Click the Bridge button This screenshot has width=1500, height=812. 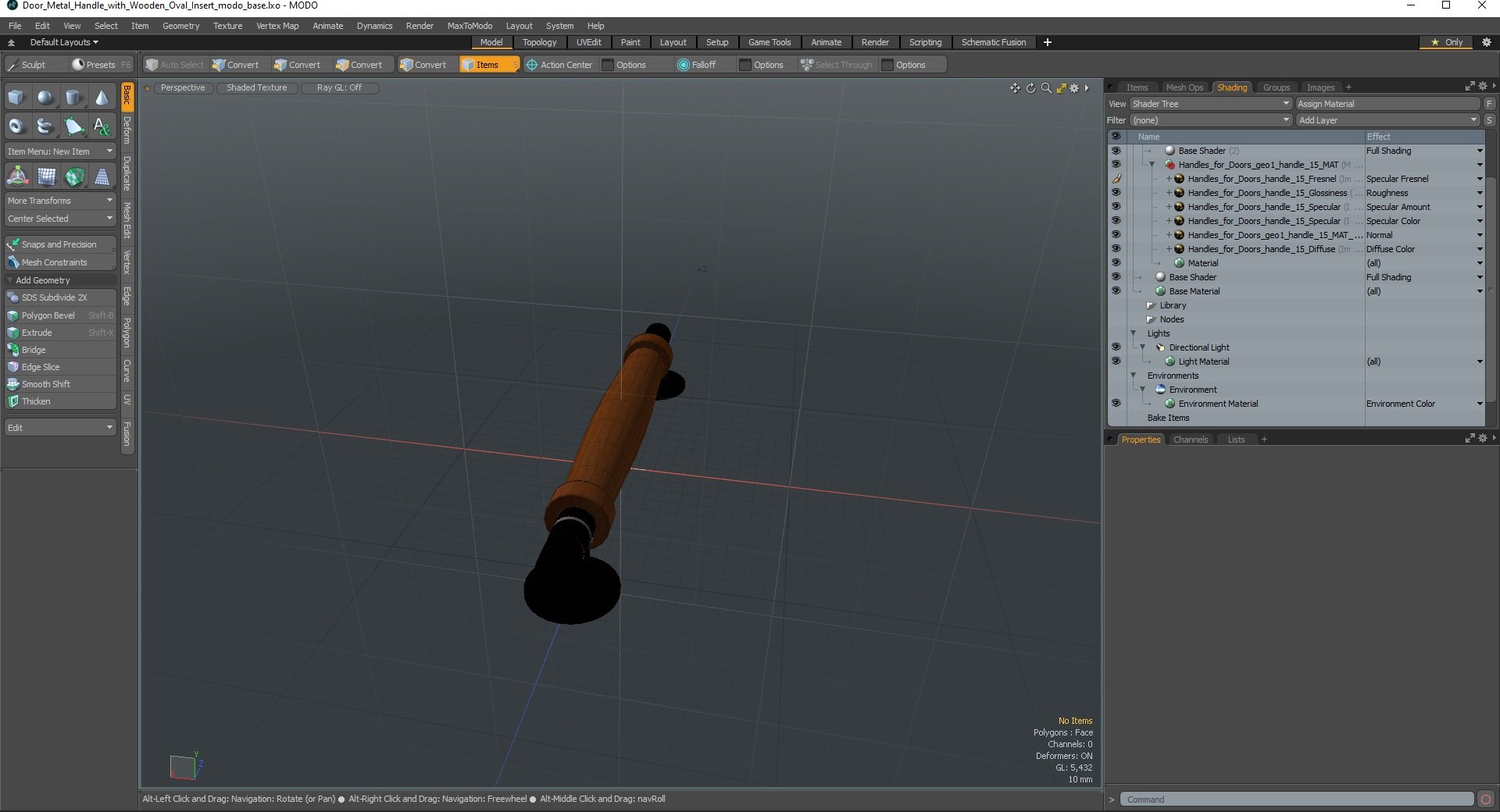[x=60, y=350]
